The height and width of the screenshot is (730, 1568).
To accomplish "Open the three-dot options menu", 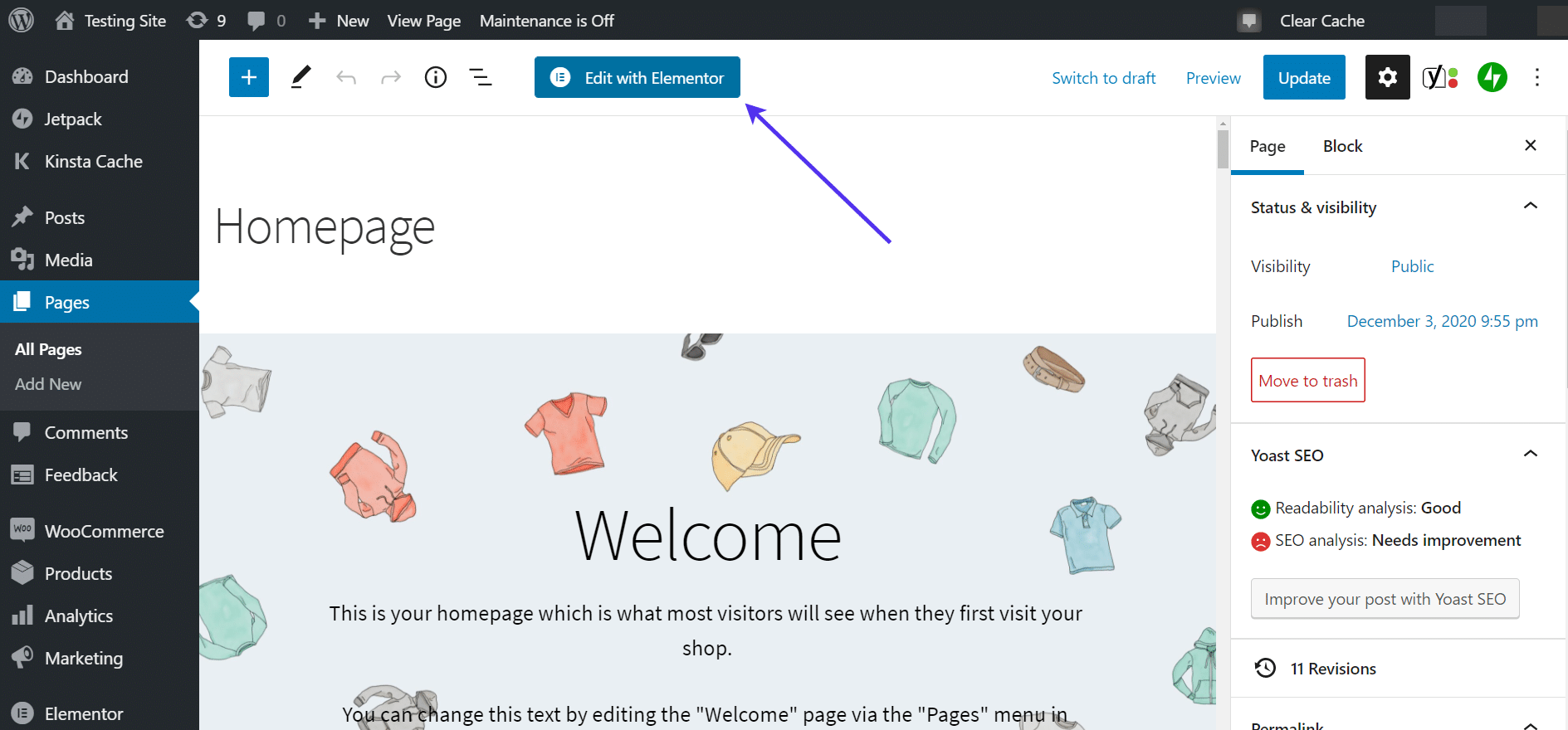I will 1537,77.
